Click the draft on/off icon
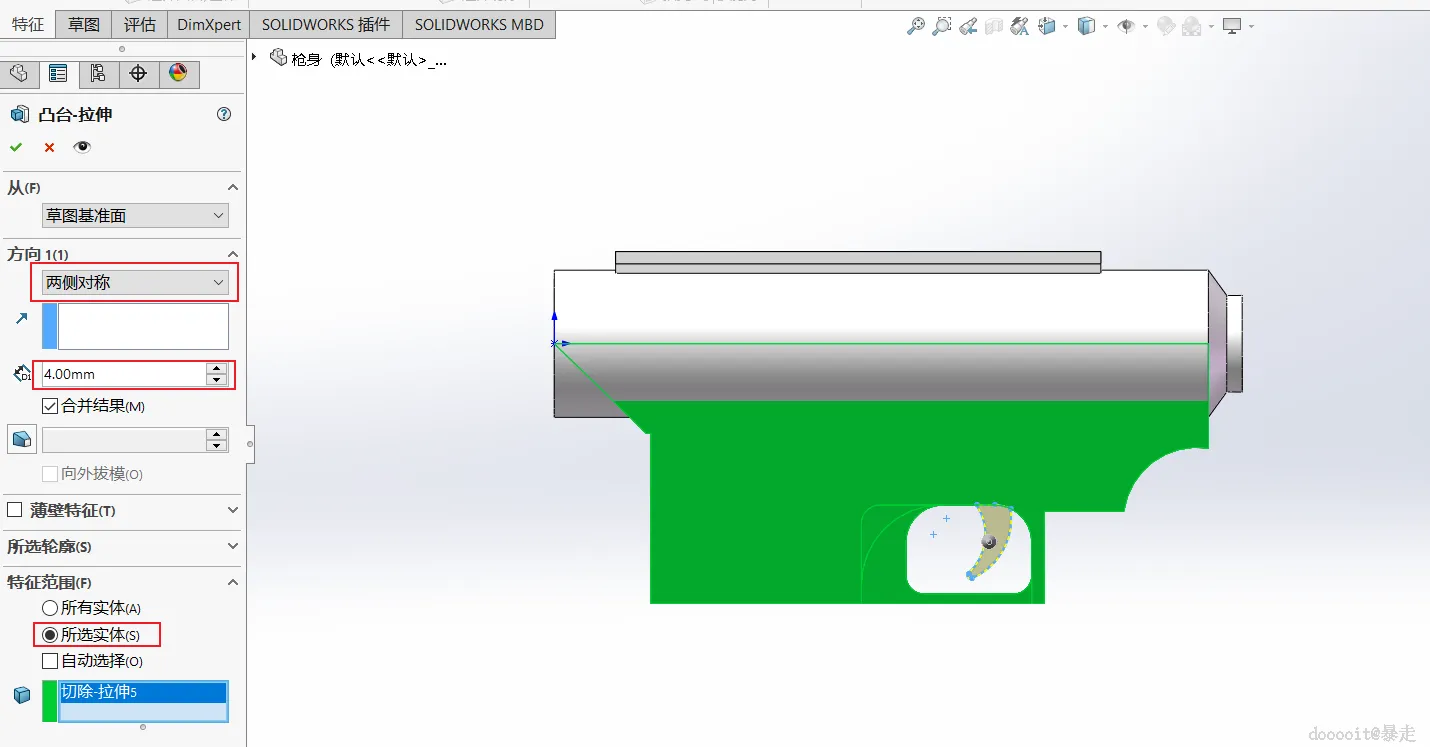The image size is (1430, 747). 22,439
